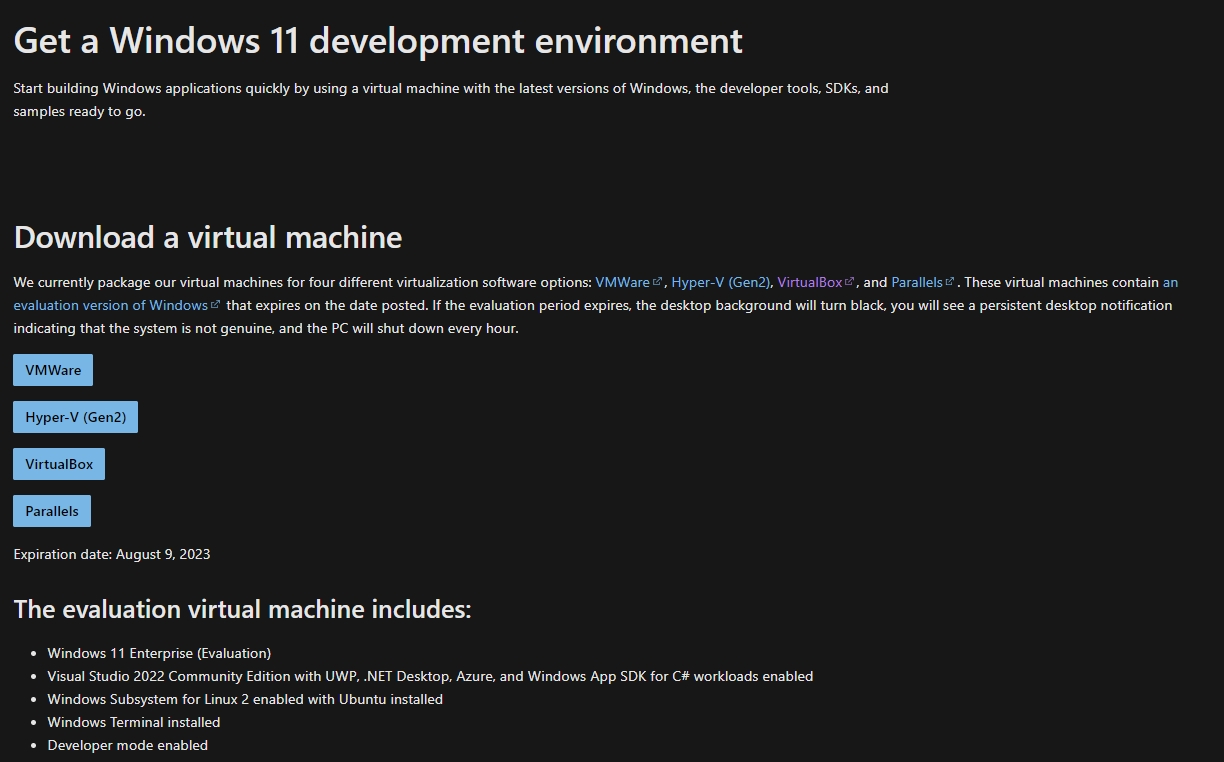Click the Expiration date: August 9, 2023 text
Screen dimensions: 1224x762
click(x=112, y=554)
